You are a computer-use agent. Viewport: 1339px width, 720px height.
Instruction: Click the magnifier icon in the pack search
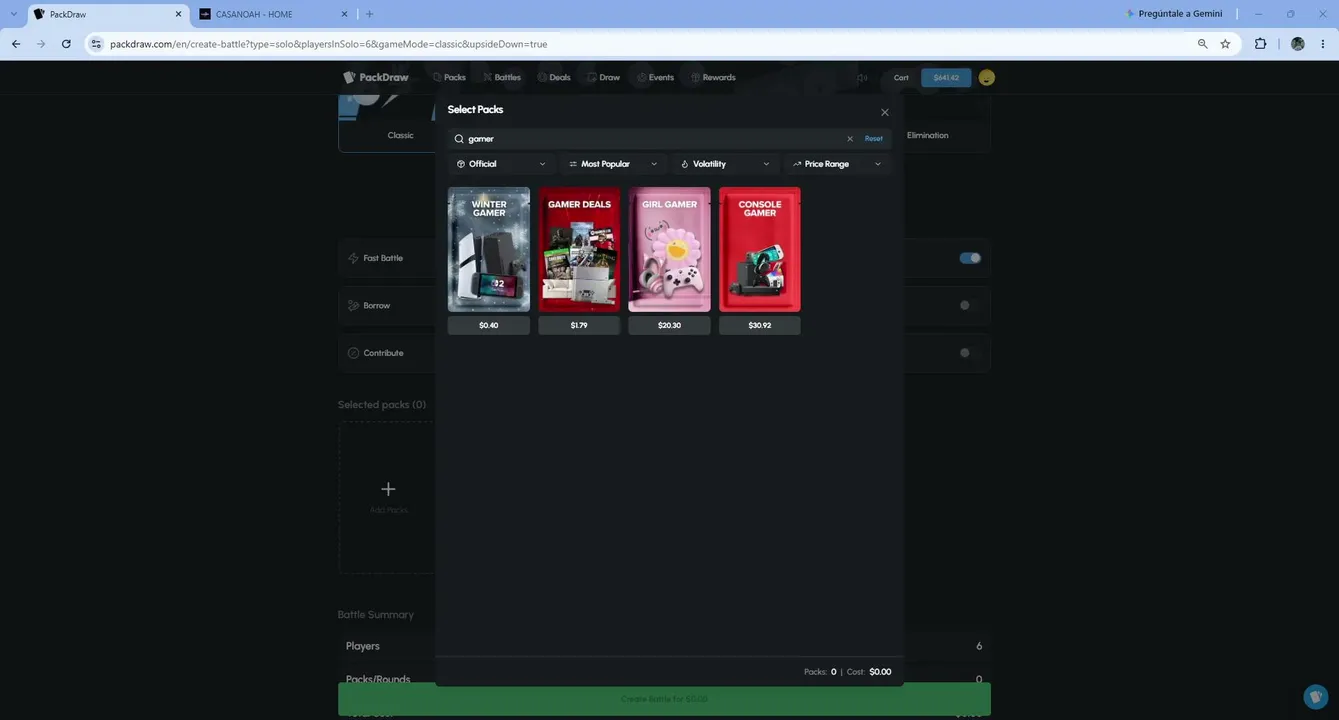[x=459, y=139]
